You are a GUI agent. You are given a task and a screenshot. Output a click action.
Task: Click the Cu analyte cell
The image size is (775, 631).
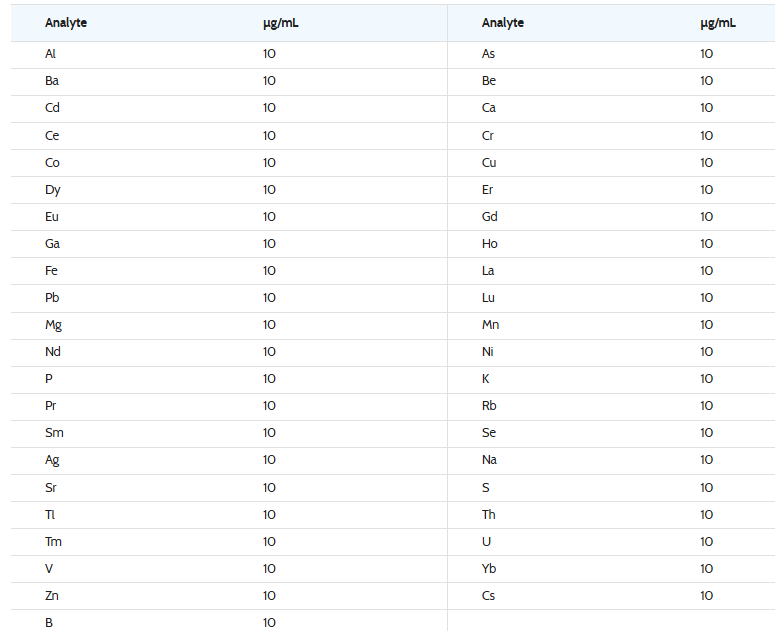489,163
